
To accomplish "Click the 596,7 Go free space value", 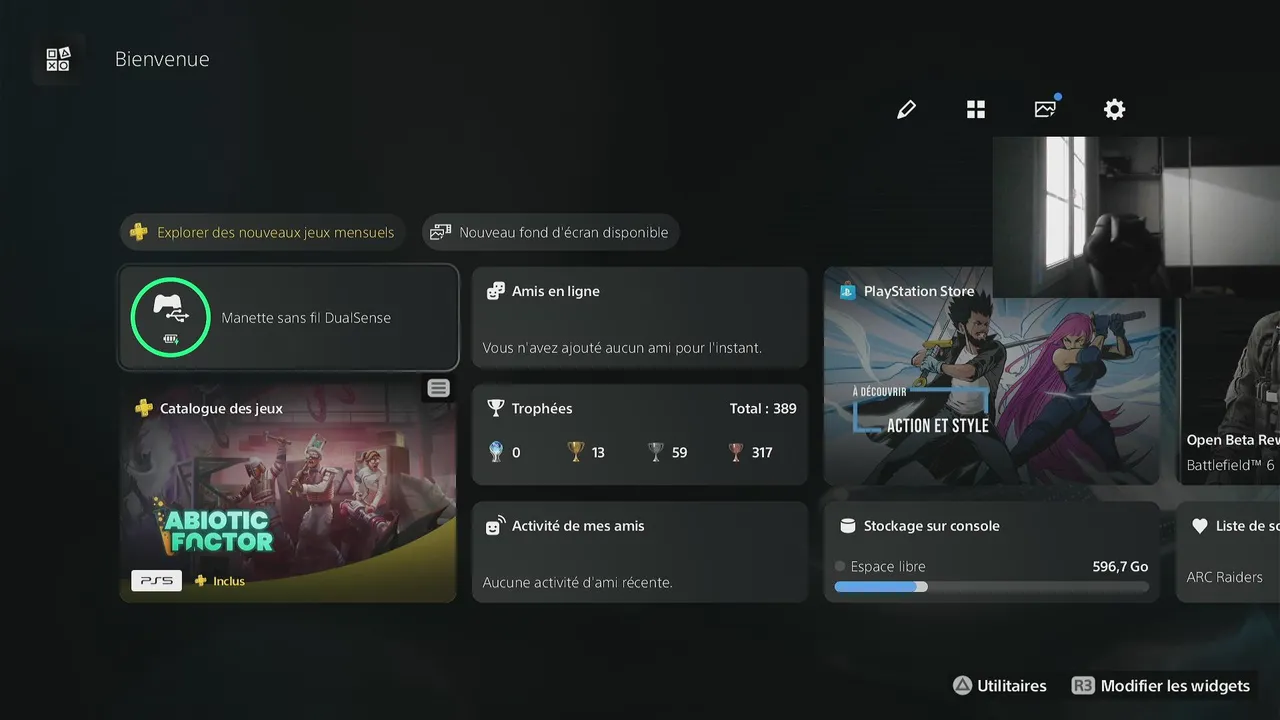I will (1120, 566).
